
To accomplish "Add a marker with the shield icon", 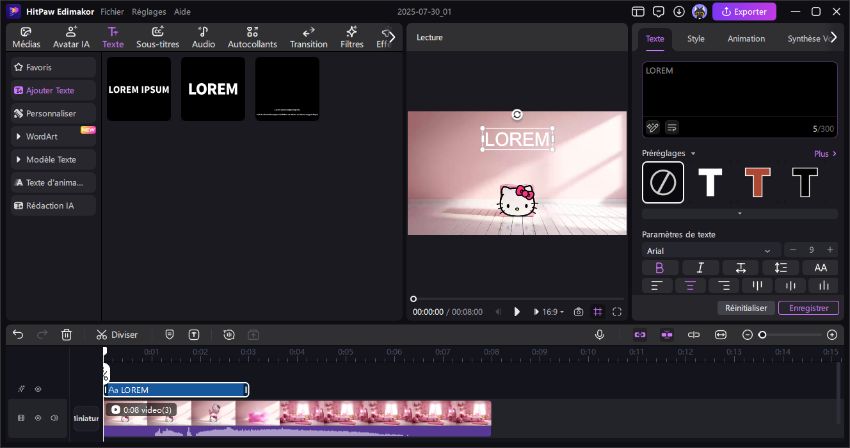I will pos(170,335).
